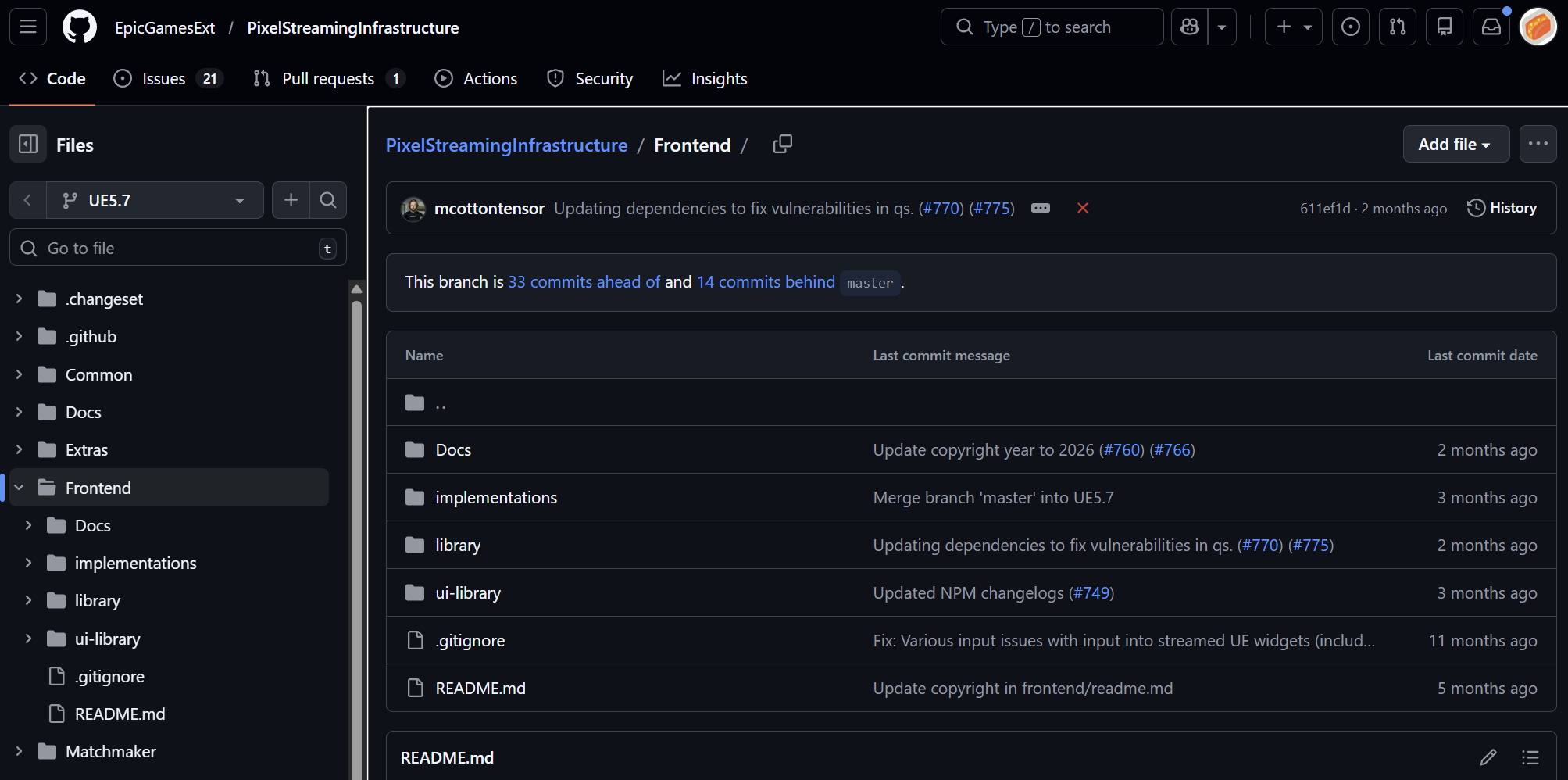View the failed checks red X status
The image size is (1568, 780).
click(x=1082, y=208)
